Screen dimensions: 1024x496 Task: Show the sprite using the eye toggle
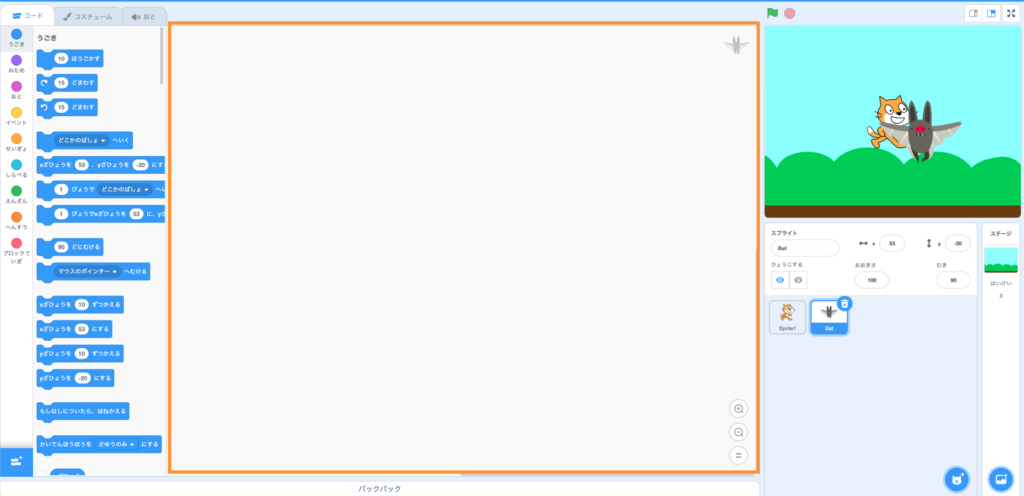point(781,280)
